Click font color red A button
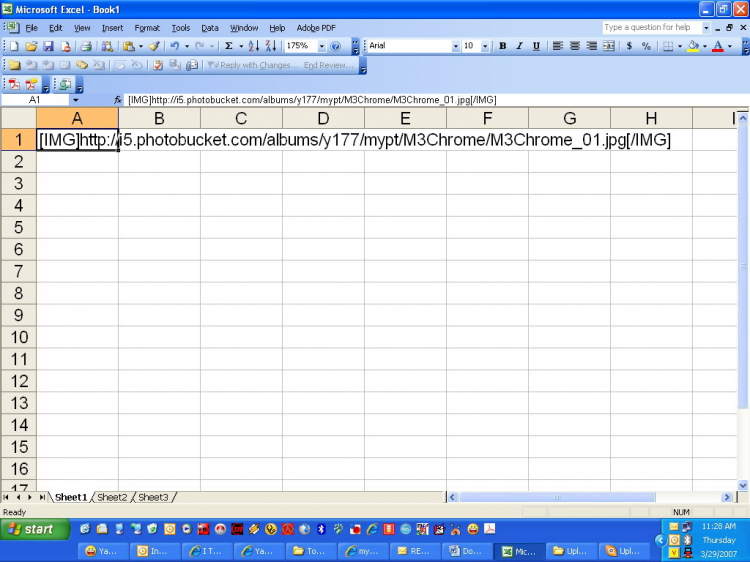This screenshot has width=750, height=562. pyautogui.click(x=717, y=46)
